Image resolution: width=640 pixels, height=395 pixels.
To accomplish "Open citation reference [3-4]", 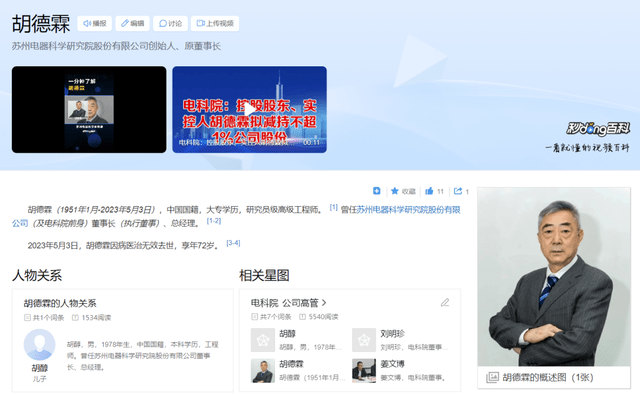I will [233, 243].
